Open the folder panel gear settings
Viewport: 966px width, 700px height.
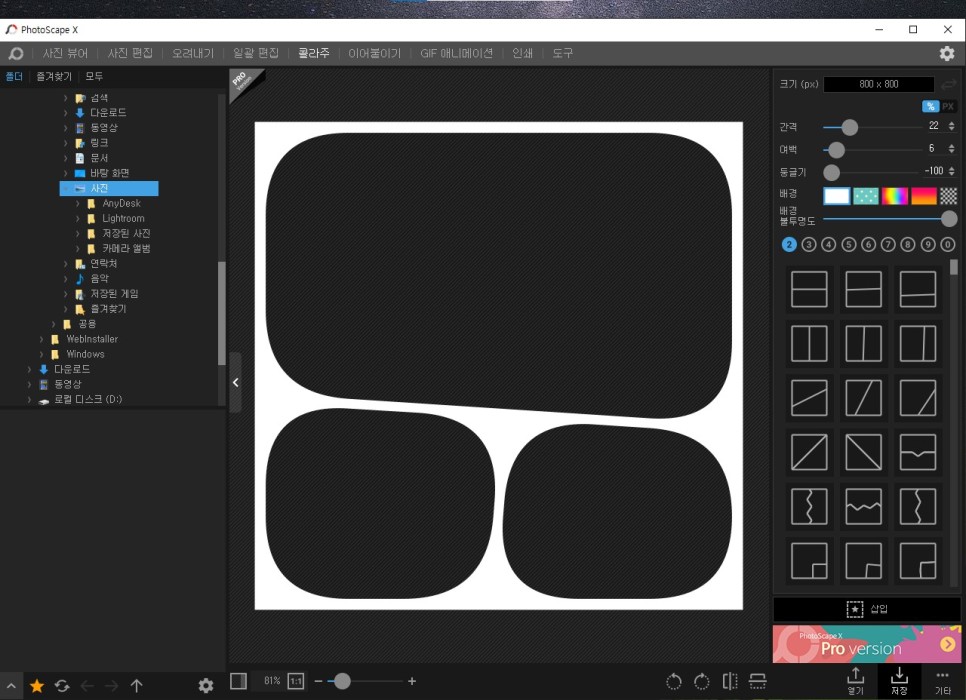(206, 685)
